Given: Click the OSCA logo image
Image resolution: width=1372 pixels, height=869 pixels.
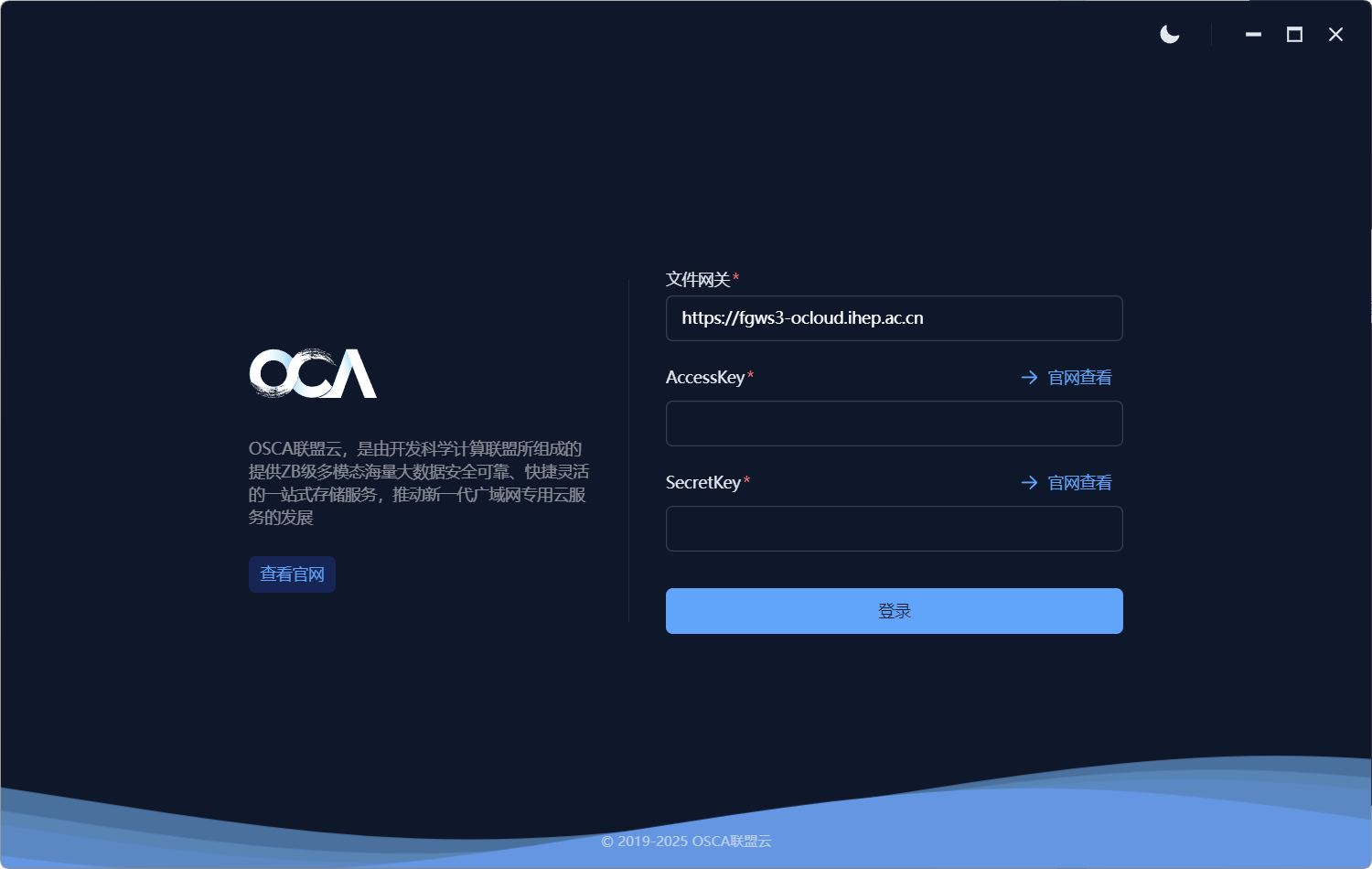Looking at the screenshot, I should click(313, 373).
